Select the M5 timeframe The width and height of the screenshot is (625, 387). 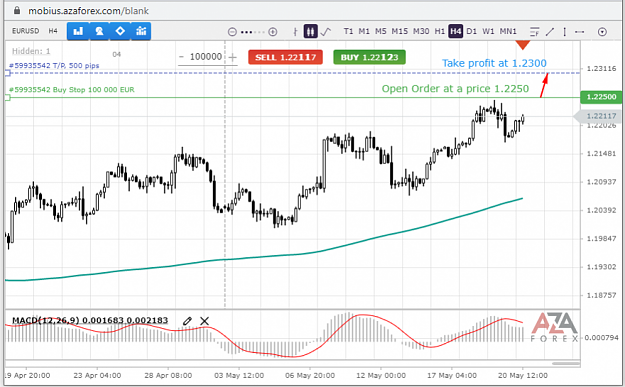[x=381, y=31]
